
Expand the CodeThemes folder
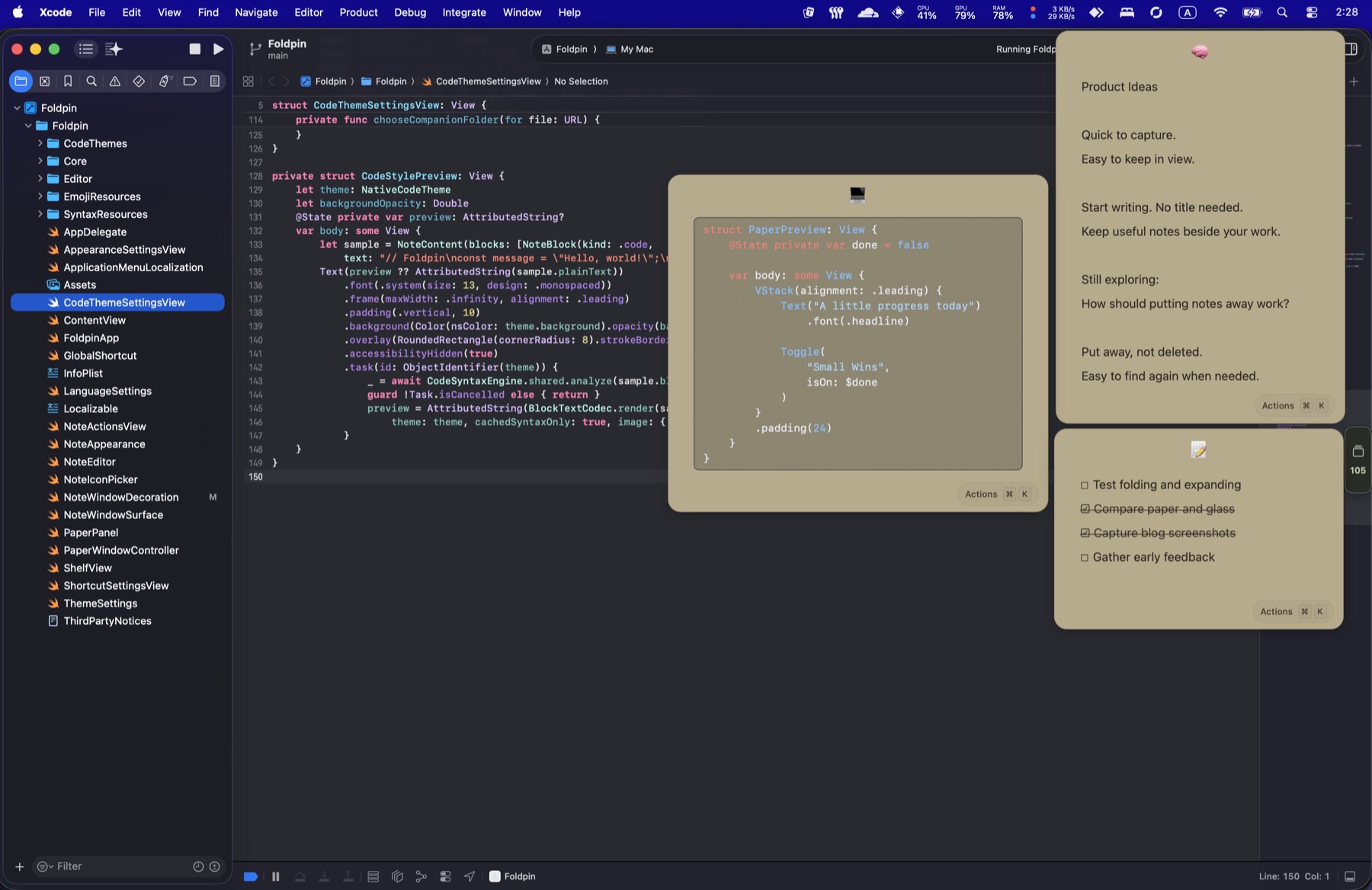40,143
